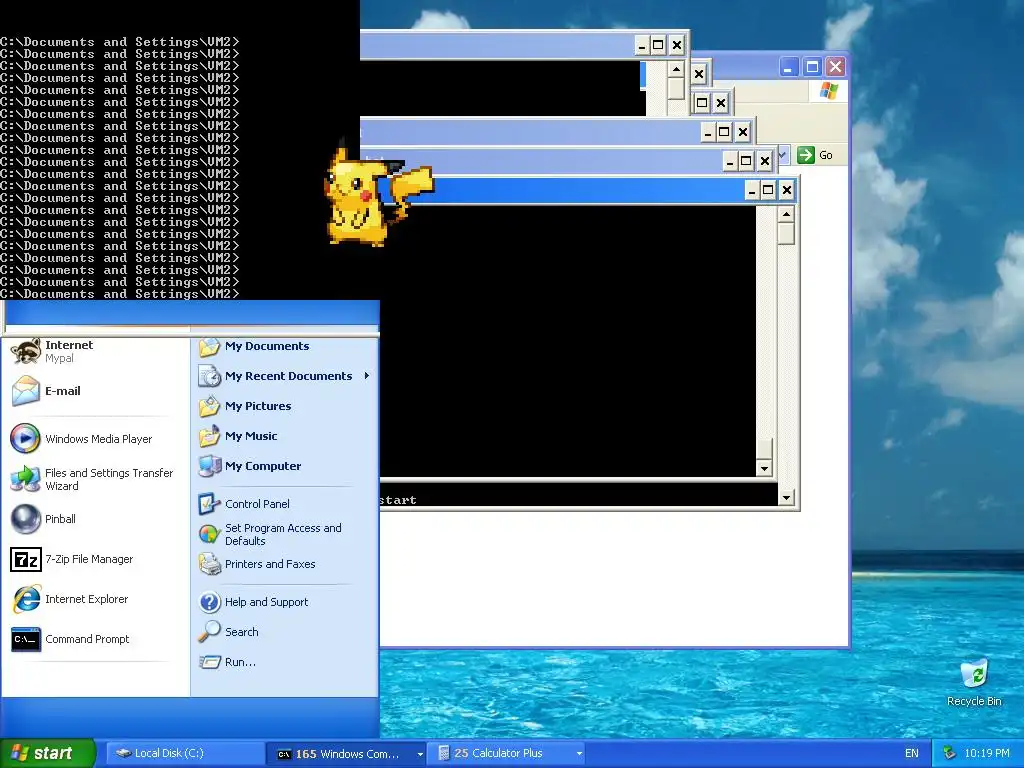Click scroll down arrow in front console window
1024x768 pixels.
click(764, 468)
